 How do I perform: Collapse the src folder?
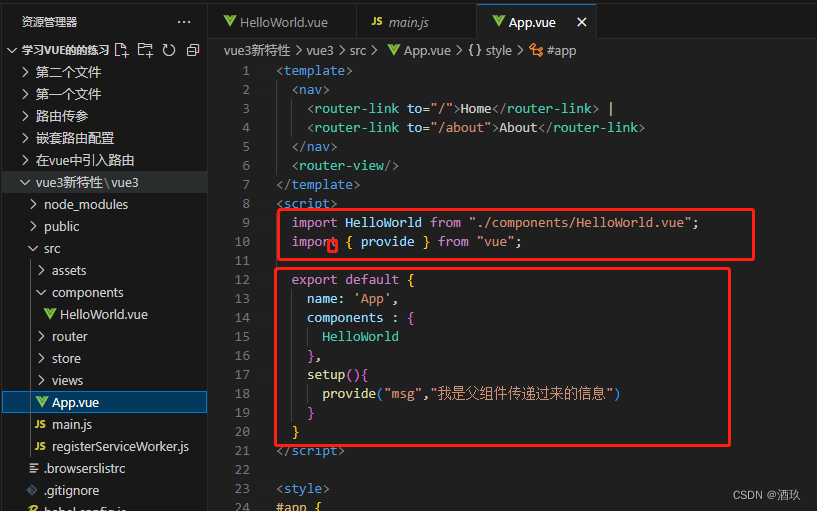33,248
